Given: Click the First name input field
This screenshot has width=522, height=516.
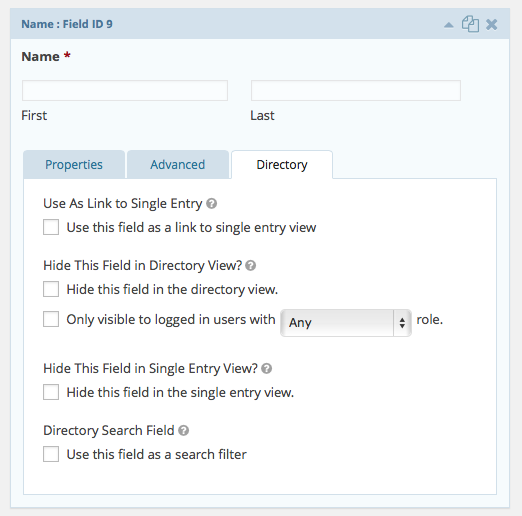Looking at the screenshot, I should pyautogui.click(x=125, y=90).
